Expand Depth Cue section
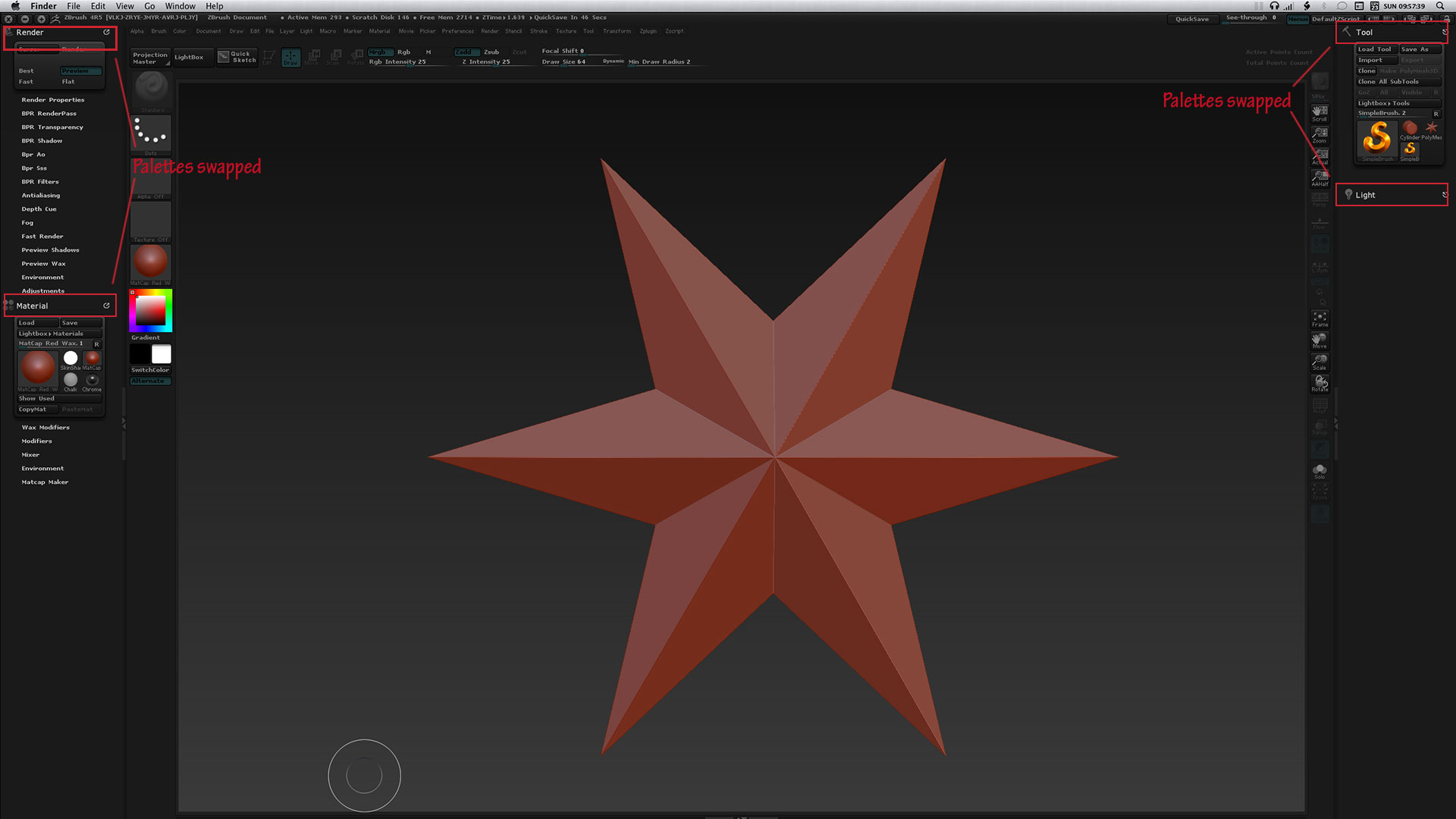Image resolution: width=1456 pixels, height=819 pixels. tap(39, 209)
